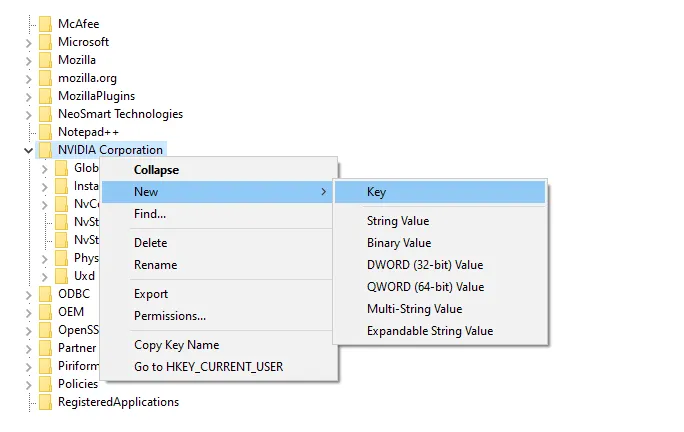Choose DWORD (32-bit) Value
The image size is (684, 432).
point(440,265)
